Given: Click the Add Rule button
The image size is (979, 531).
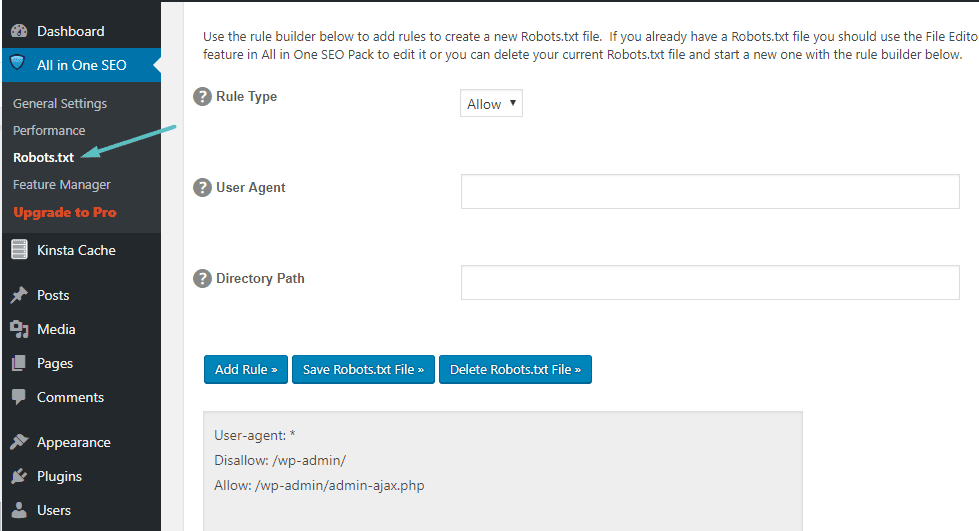Looking at the screenshot, I should point(246,369).
